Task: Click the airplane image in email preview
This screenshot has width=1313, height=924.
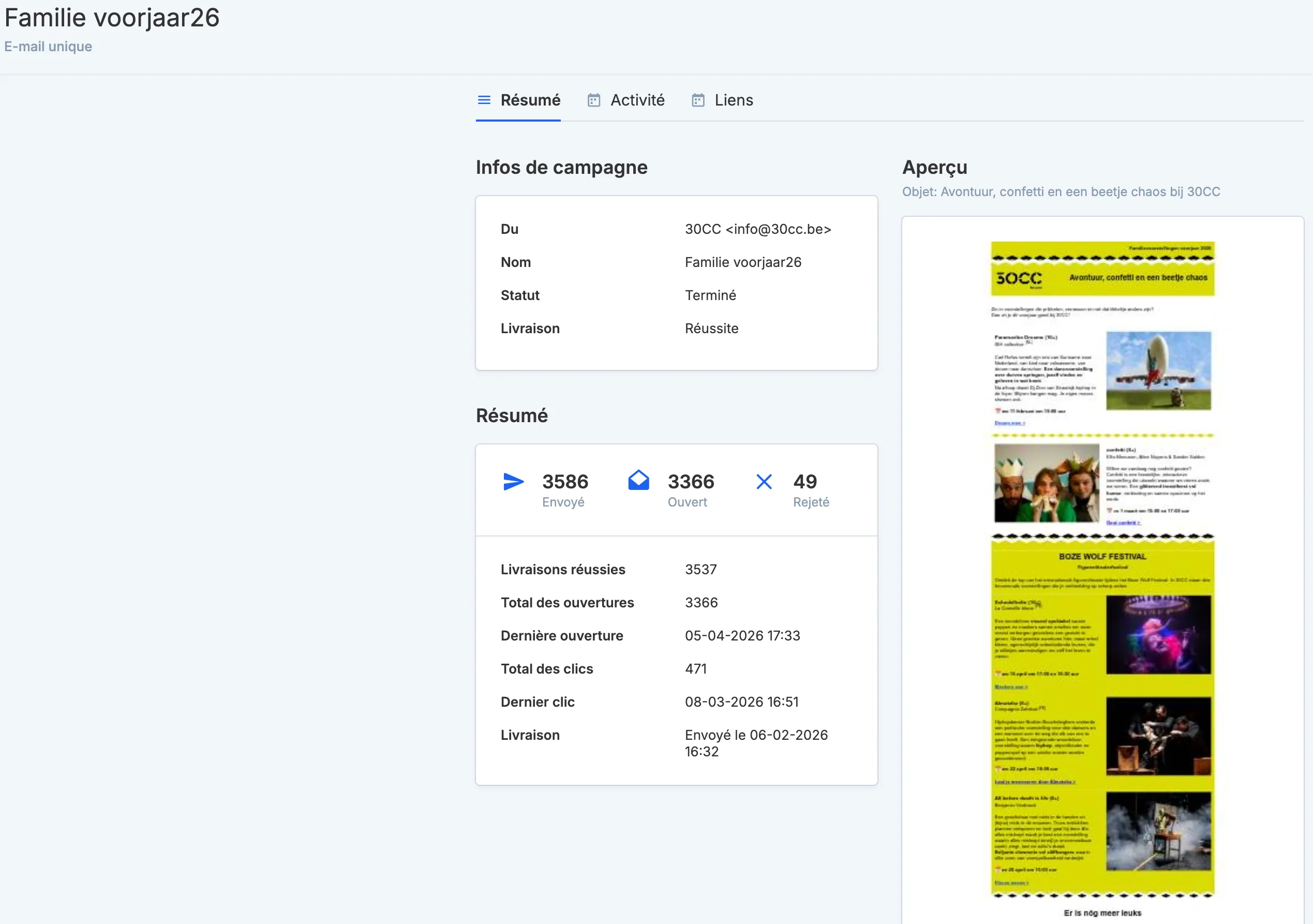Action: (x=1158, y=370)
